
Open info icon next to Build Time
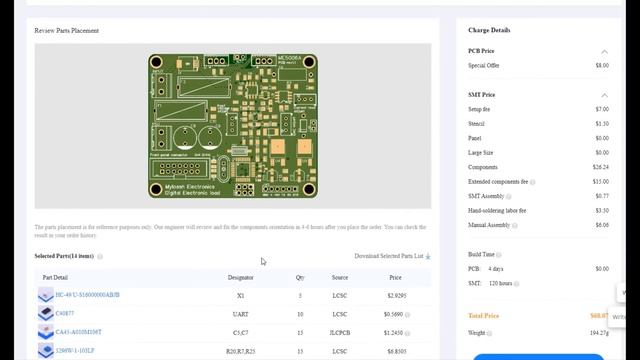point(499,255)
